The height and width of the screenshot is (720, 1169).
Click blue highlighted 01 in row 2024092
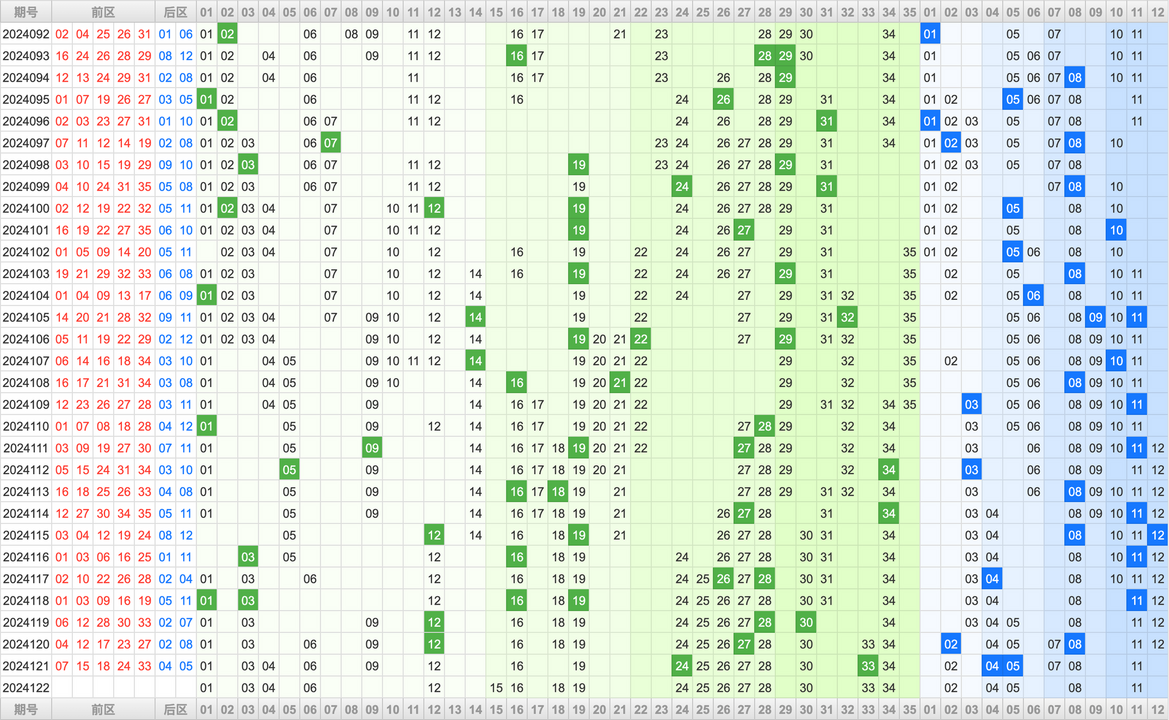[930, 34]
